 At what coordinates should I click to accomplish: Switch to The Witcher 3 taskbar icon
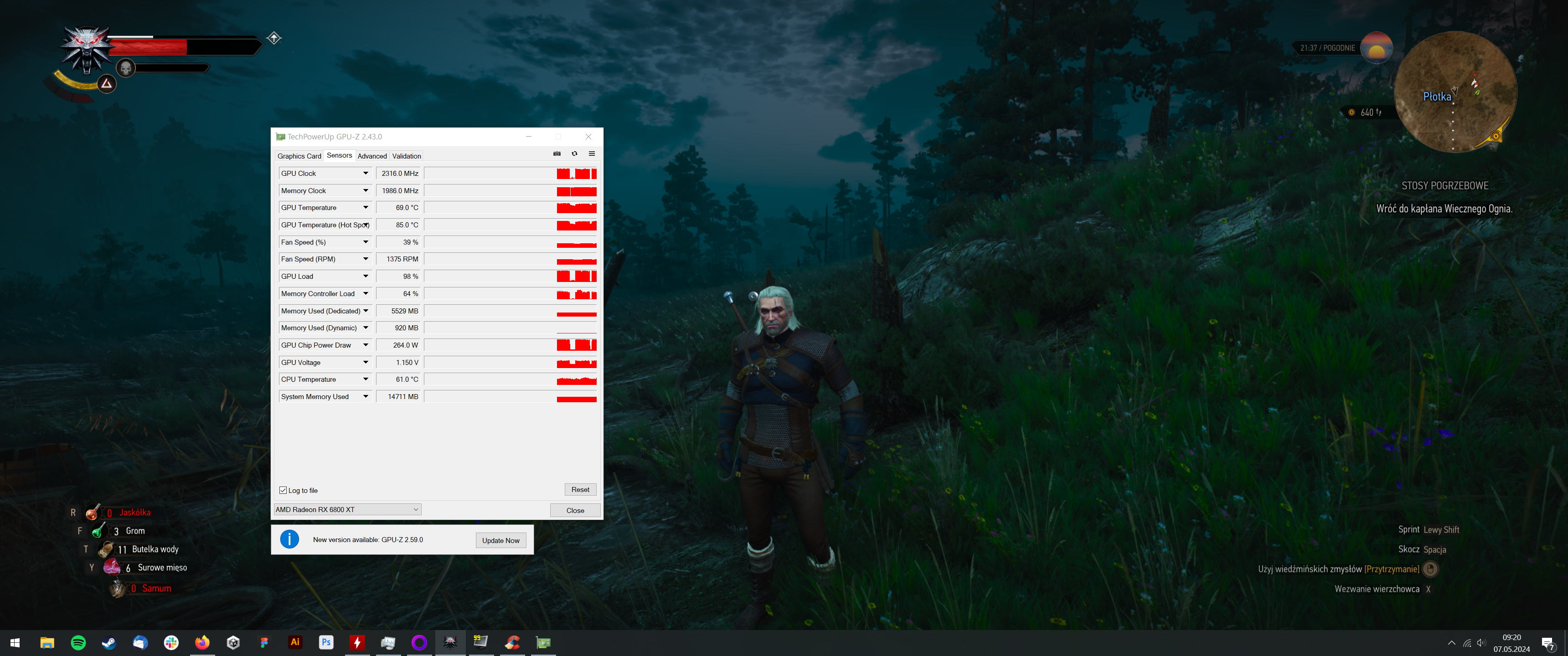click(x=450, y=643)
